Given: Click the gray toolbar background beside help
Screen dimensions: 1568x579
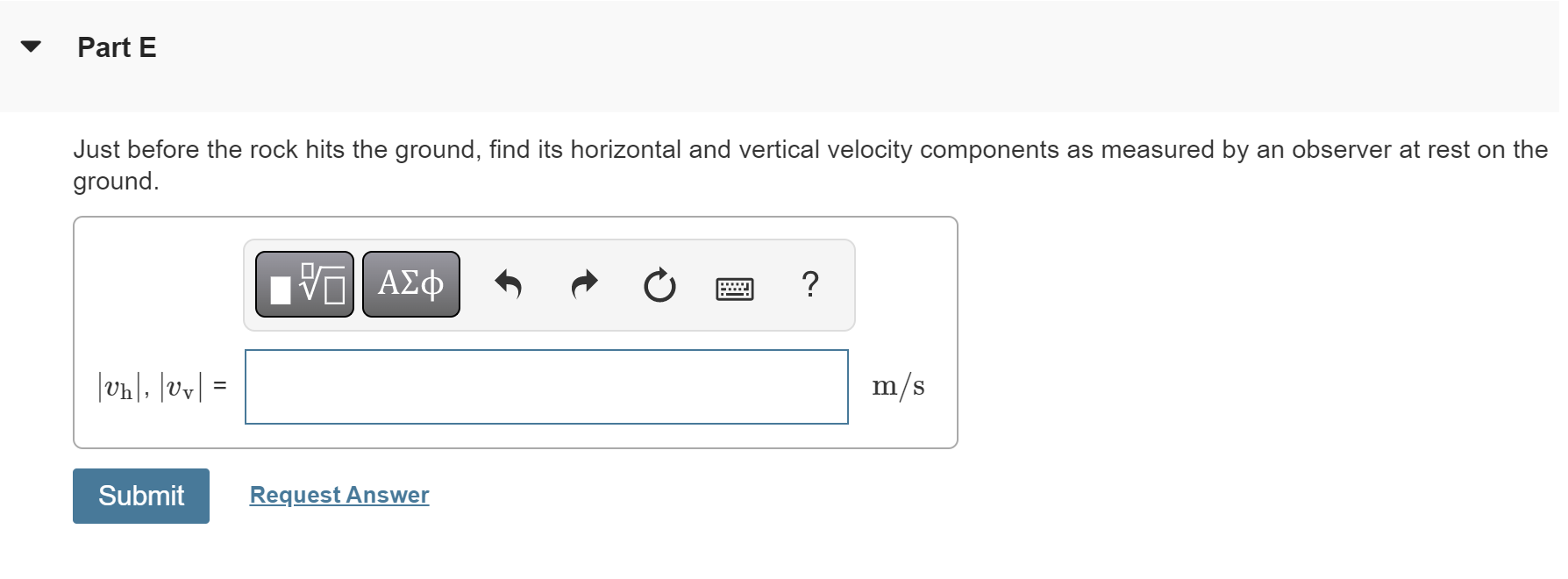Looking at the screenshot, I should click(x=837, y=285).
